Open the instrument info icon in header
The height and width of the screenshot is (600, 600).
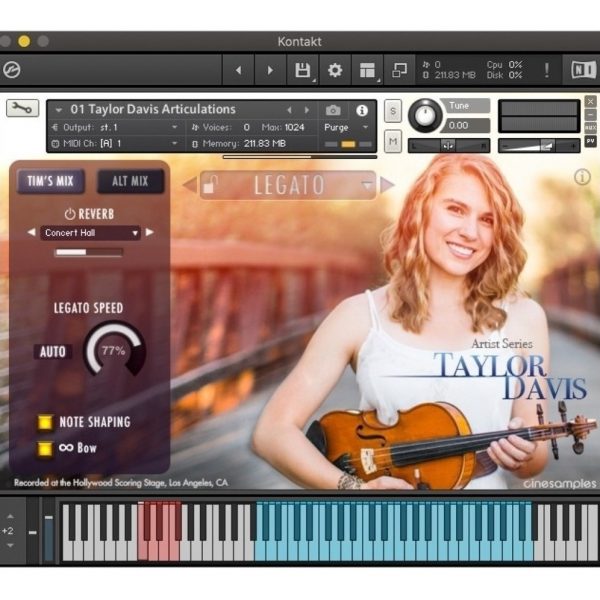coord(362,111)
